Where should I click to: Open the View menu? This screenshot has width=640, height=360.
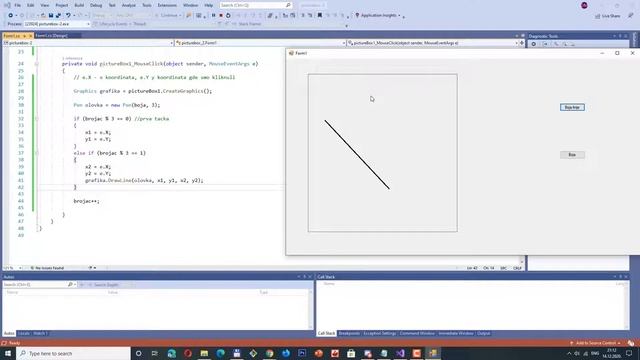click(44, 5)
